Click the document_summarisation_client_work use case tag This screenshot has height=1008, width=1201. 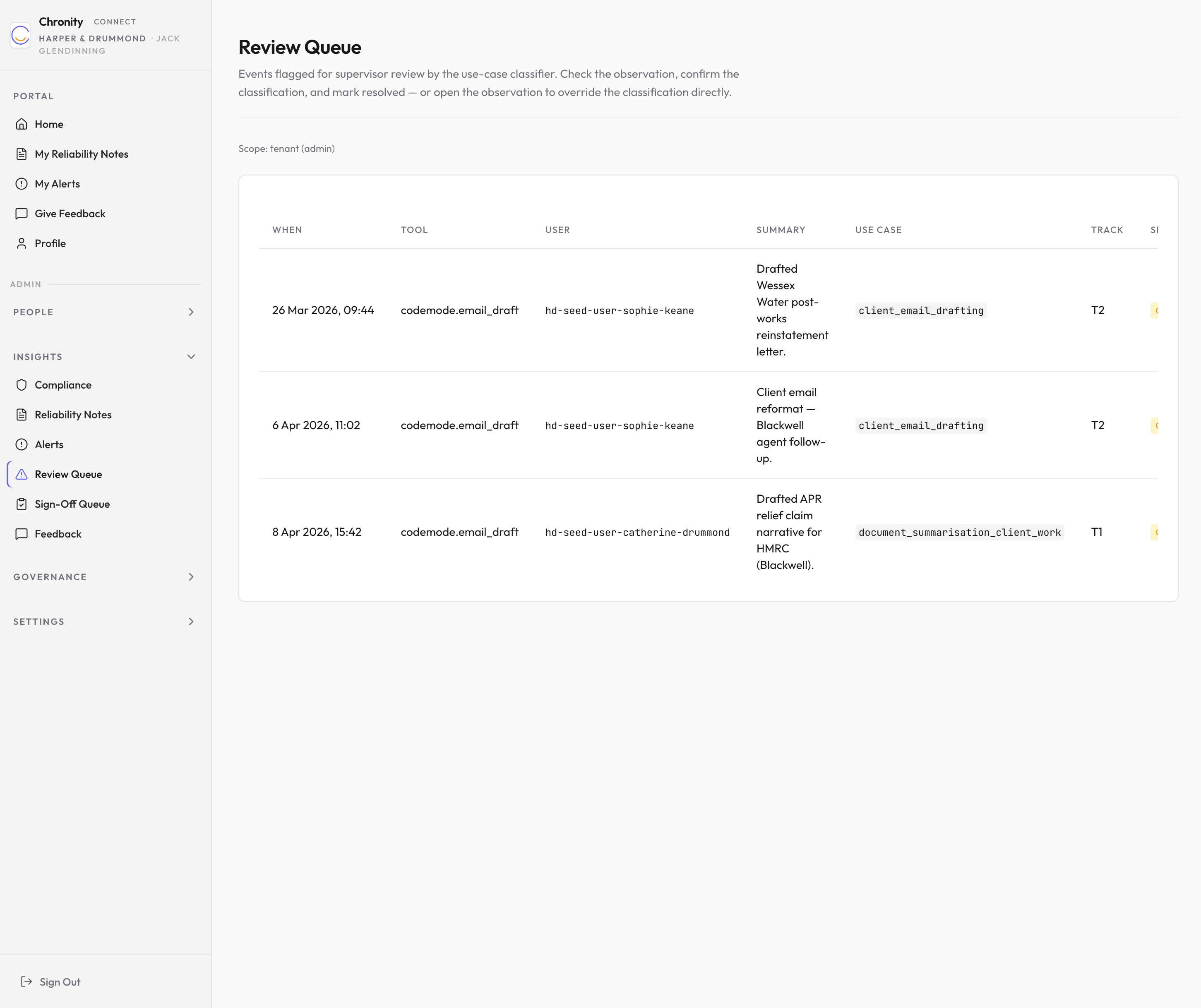click(x=959, y=532)
